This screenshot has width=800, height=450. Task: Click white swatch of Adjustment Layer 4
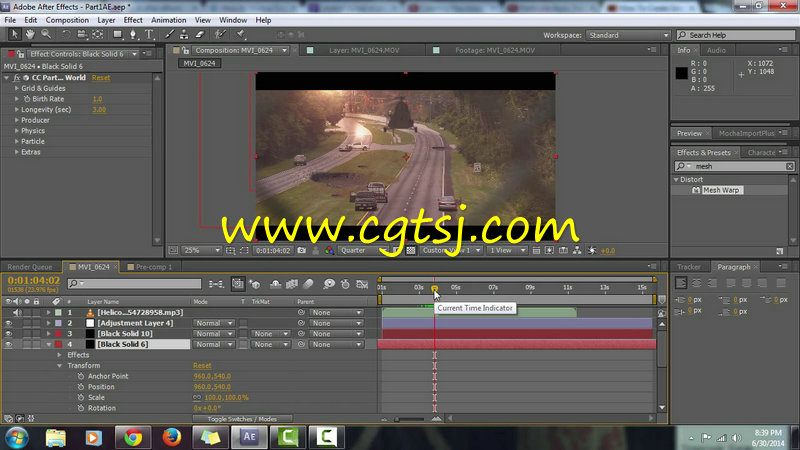point(90,323)
